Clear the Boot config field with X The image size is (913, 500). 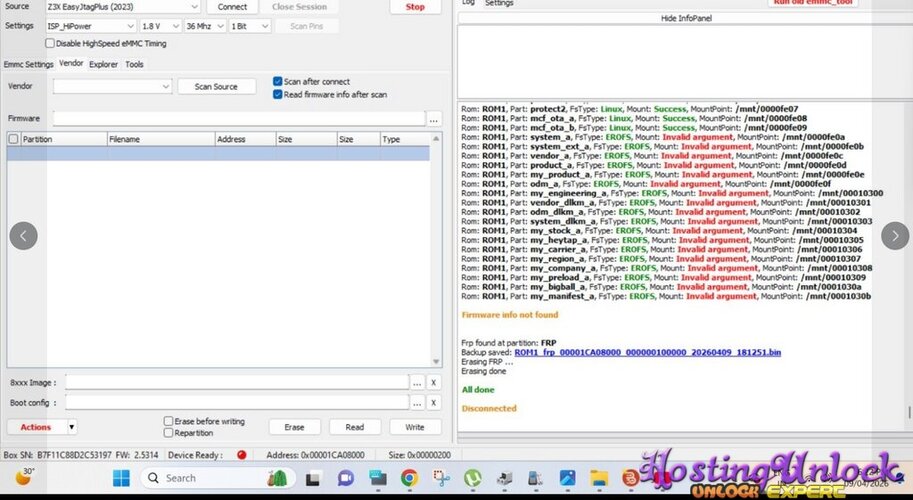434,402
